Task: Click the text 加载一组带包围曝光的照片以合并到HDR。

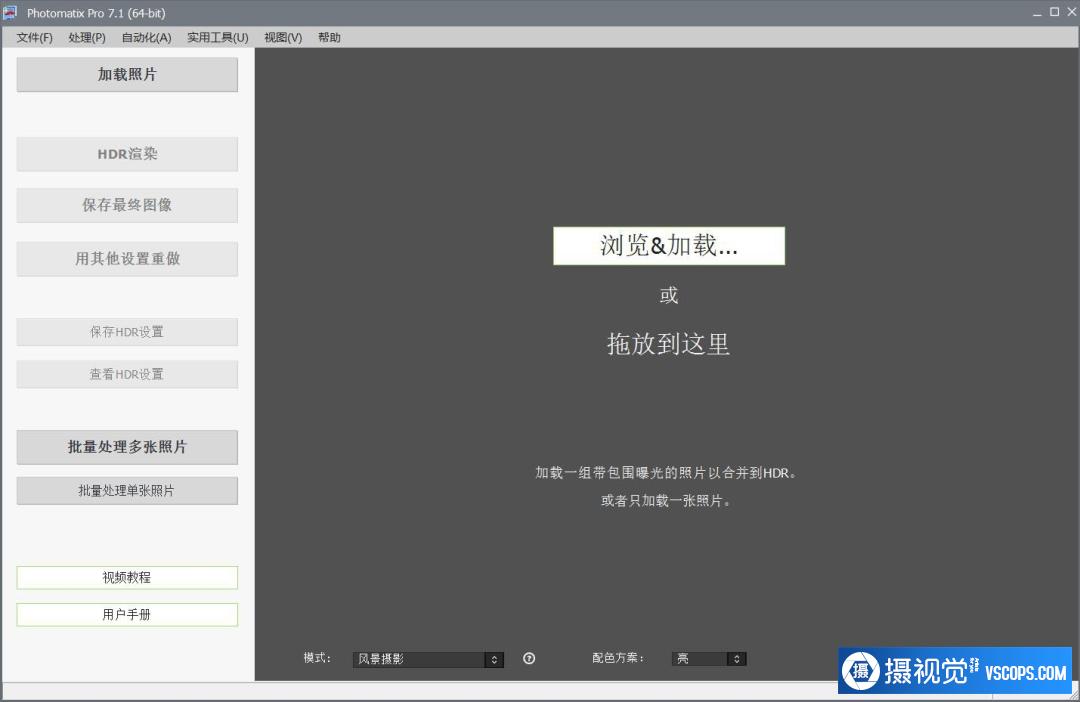Action: tap(667, 473)
